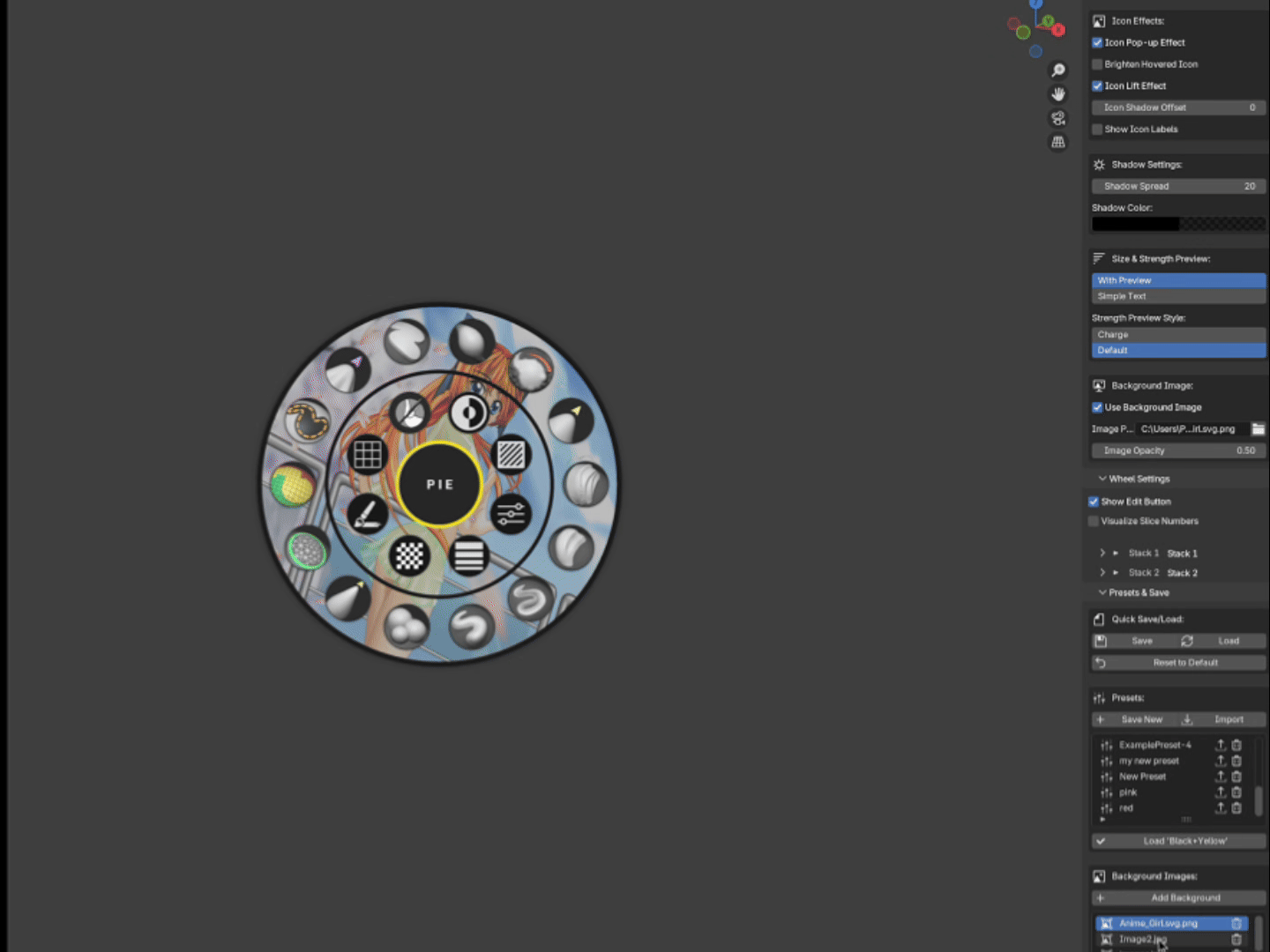This screenshot has width=1270, height=952.
Task: Delete the Anime_Girl.svg.png background image
Action: [1236, 923]
